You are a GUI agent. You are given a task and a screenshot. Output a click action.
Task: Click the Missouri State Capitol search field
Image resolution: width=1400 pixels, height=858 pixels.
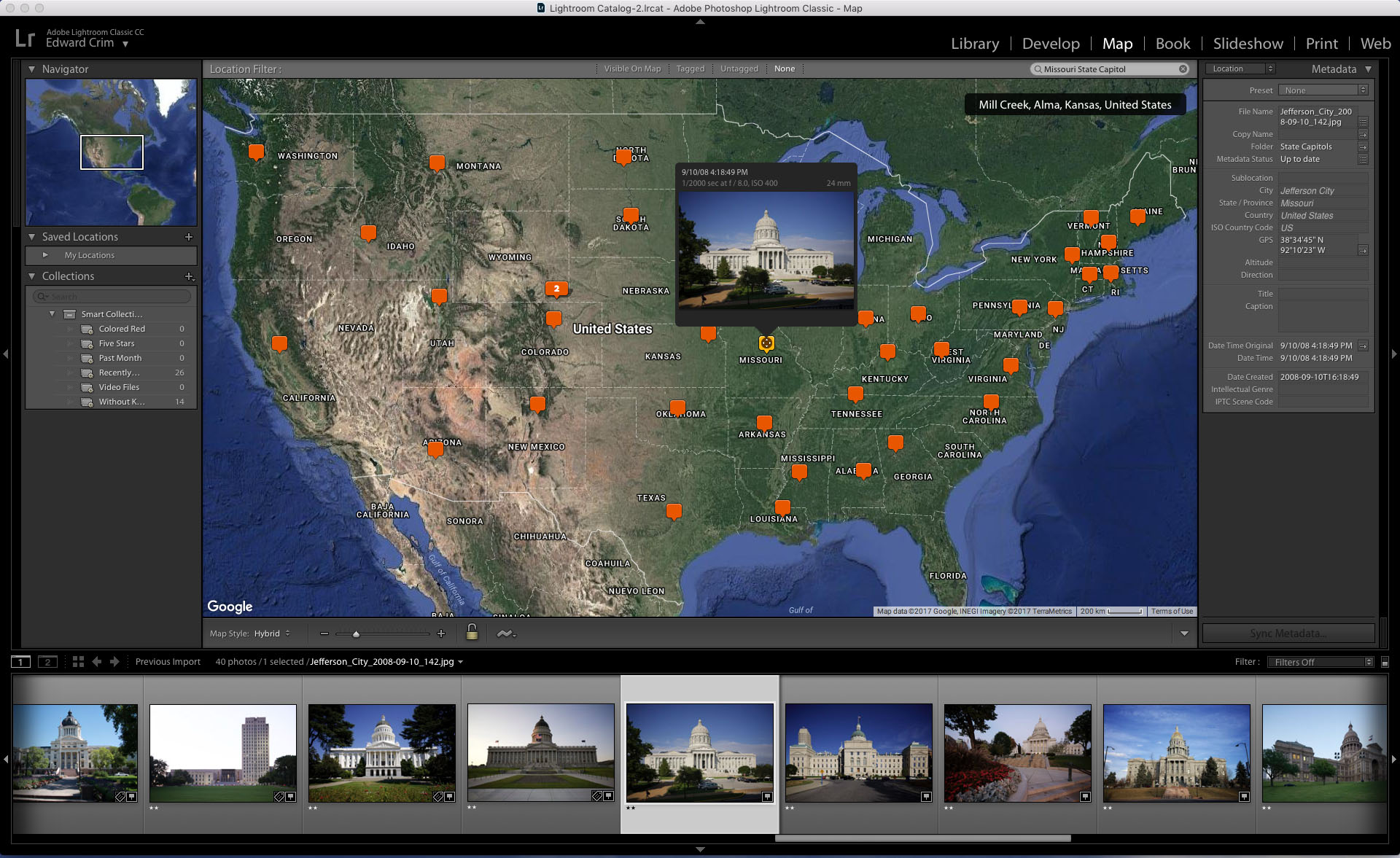click(1109, 69)
